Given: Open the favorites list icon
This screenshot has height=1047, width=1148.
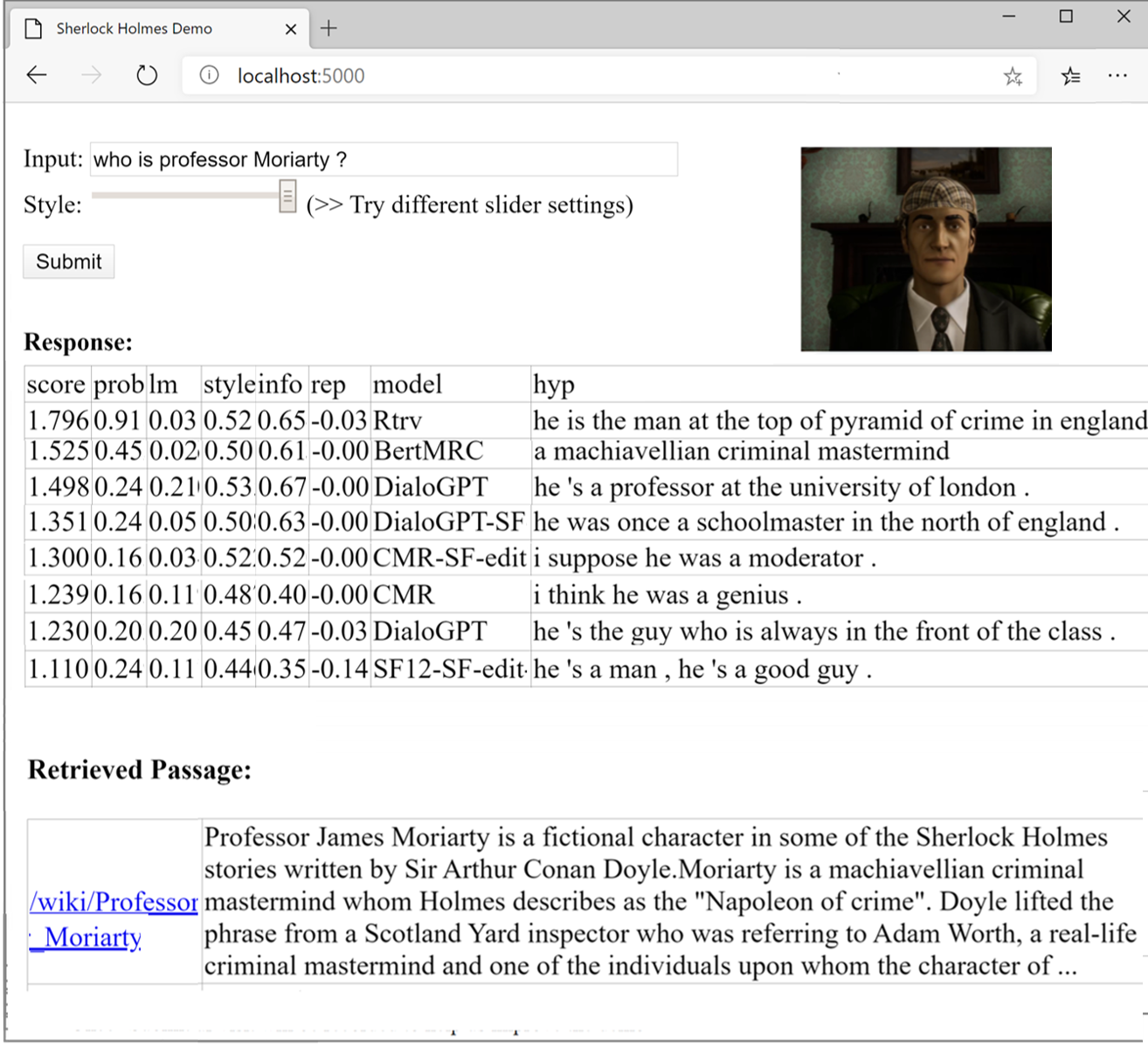Looking at the screenshot, I should [x=1070, y=76].
